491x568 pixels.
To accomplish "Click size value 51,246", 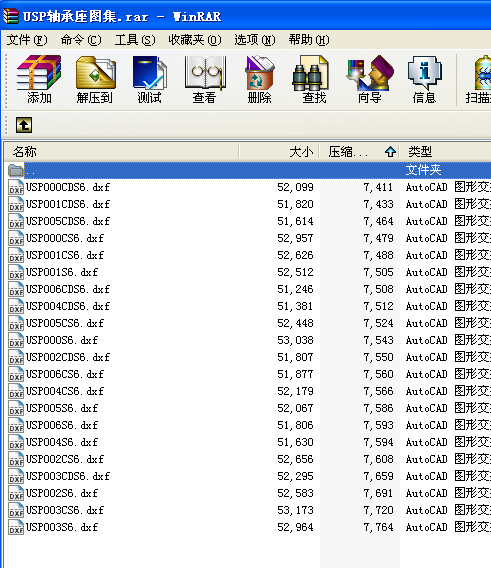I will click(295, 289).
